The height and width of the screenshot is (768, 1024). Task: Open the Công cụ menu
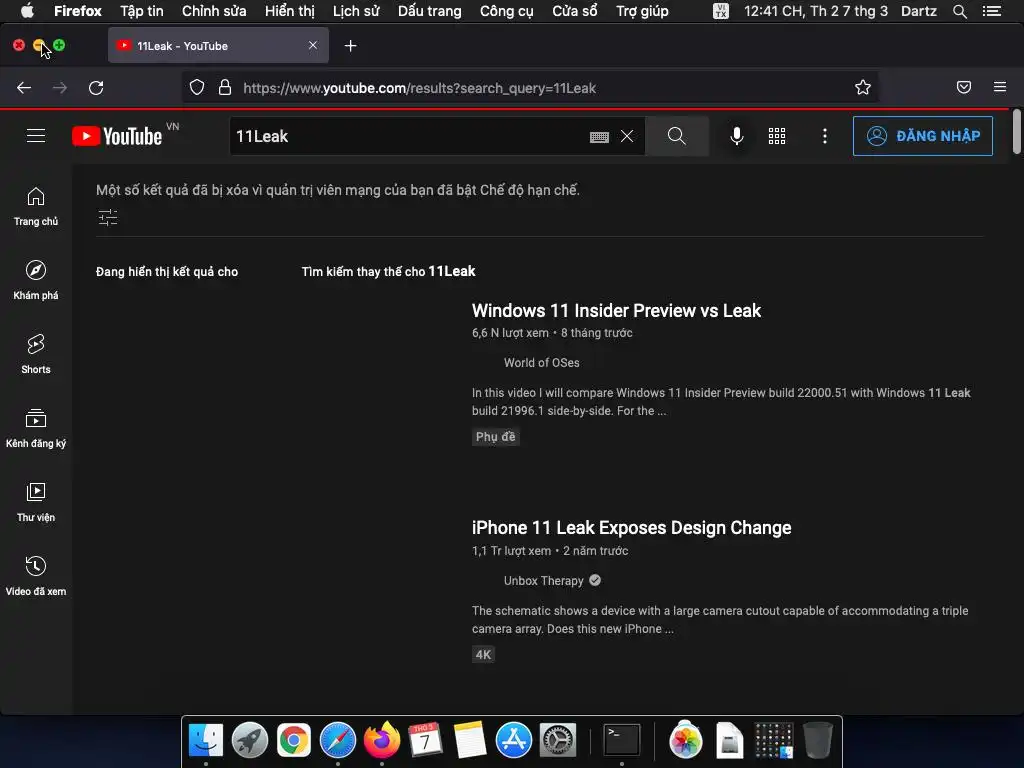(x=507, y=11)
